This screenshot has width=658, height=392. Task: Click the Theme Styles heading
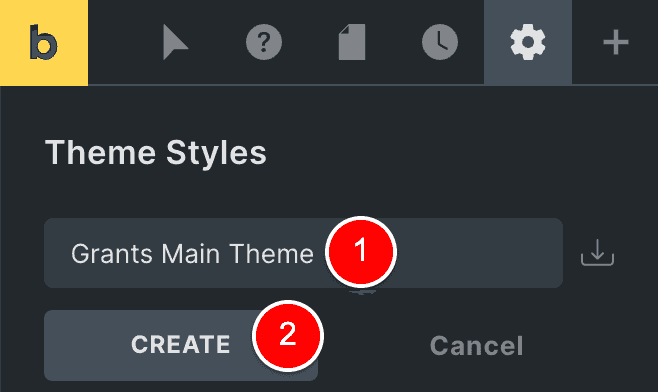point(156,153)
